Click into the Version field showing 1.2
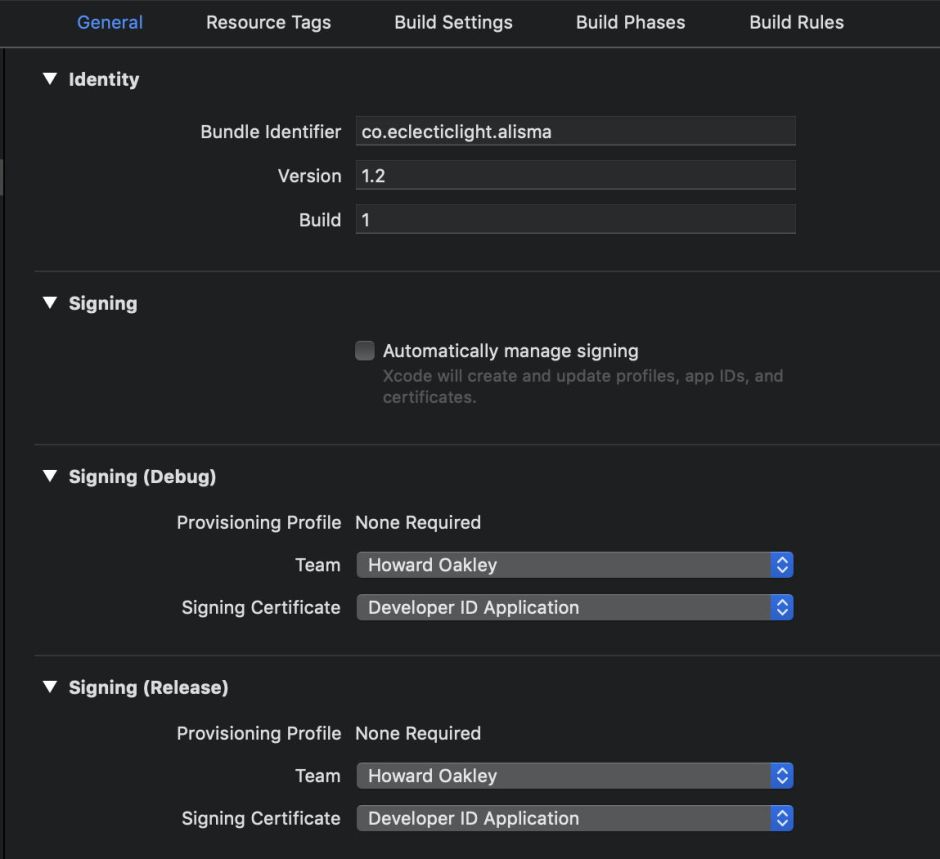Viewport: 940px width, 859px height. (x=575, y=176)
